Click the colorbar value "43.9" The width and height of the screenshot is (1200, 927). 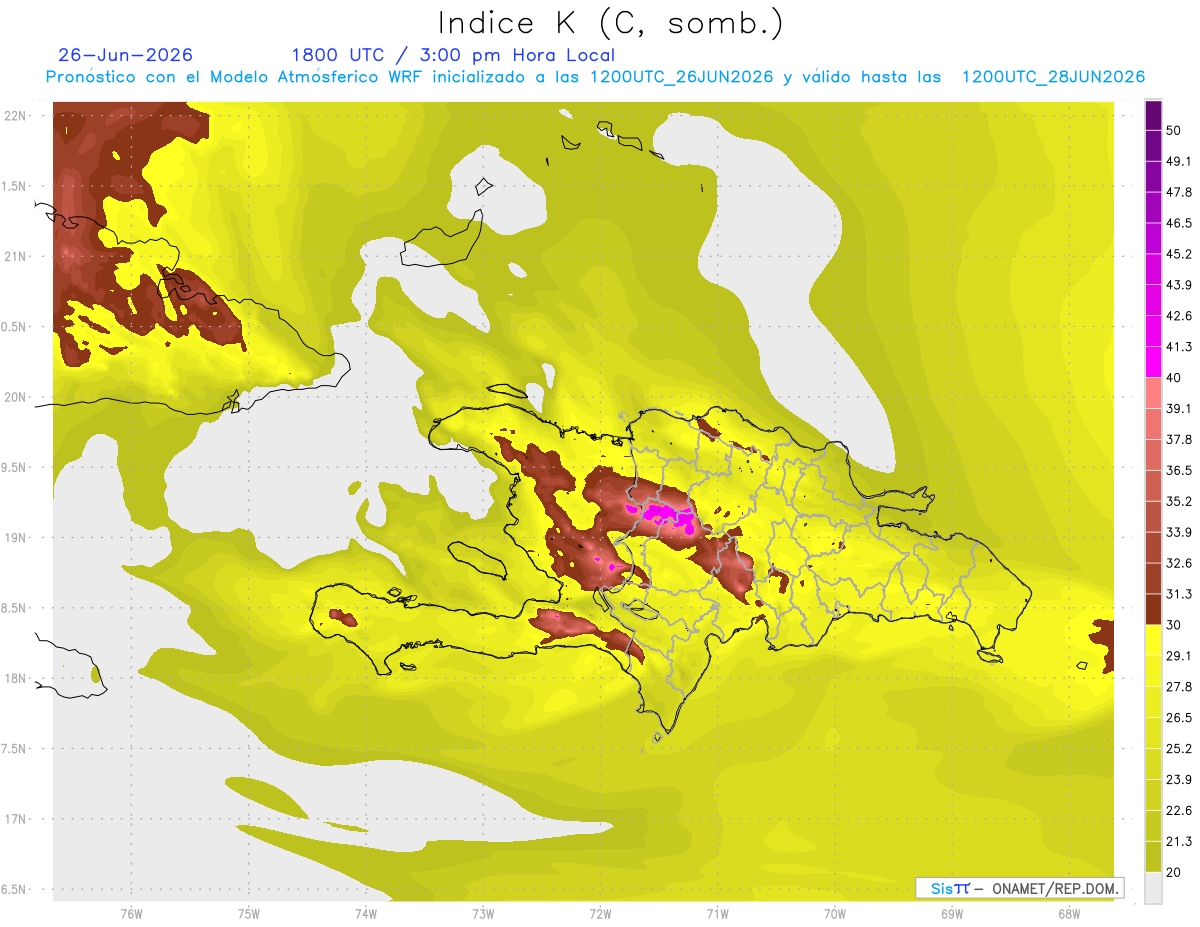coord(1179,285)
